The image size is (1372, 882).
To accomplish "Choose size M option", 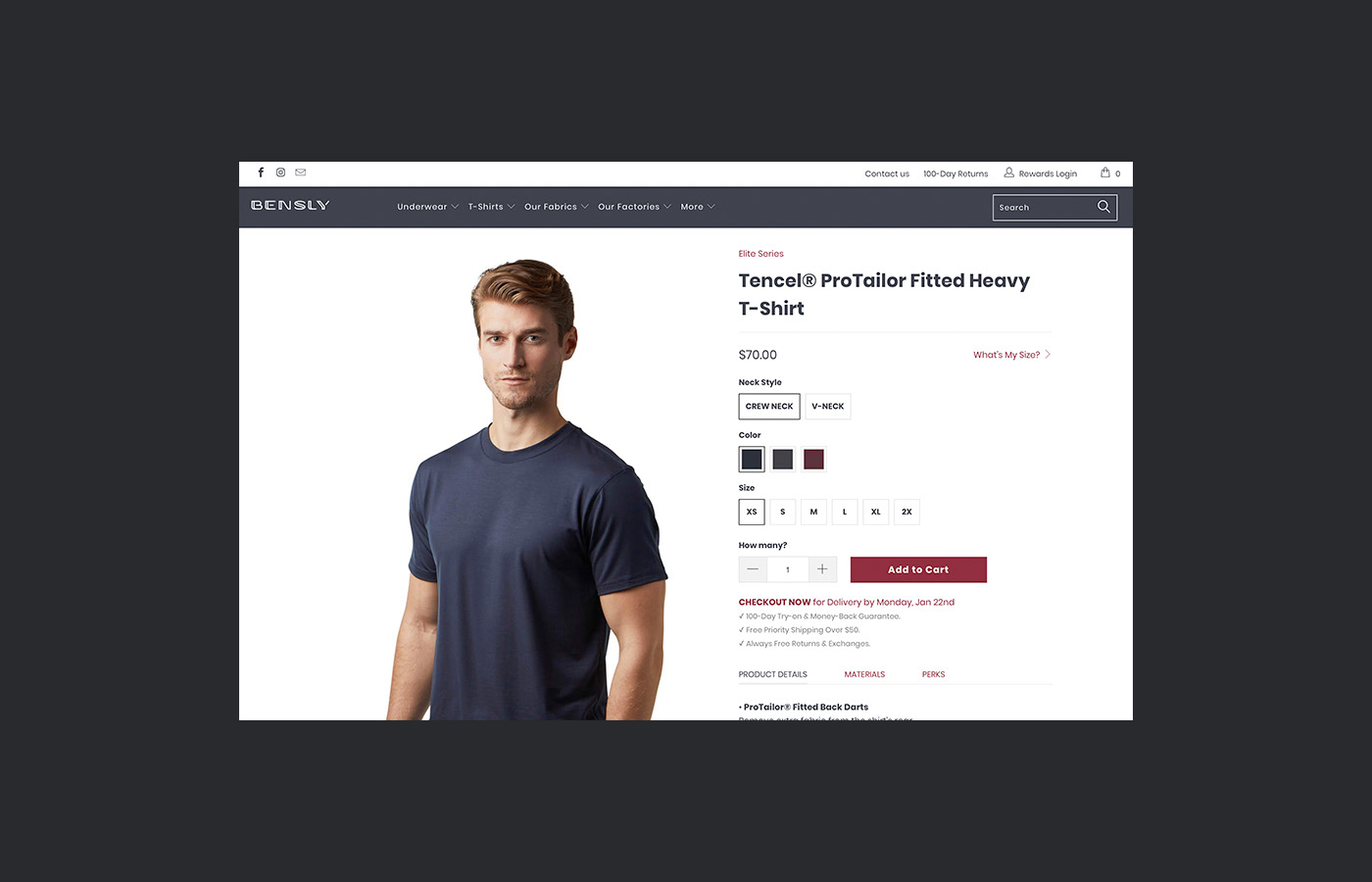I will pyautogui.click(x=813, y=512).
